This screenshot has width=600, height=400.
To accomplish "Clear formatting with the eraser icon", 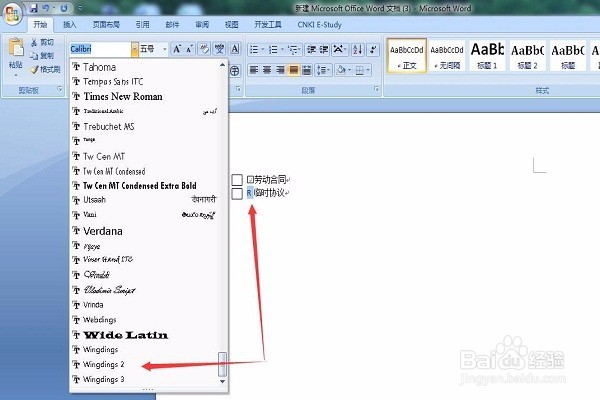I will point(205,49).
